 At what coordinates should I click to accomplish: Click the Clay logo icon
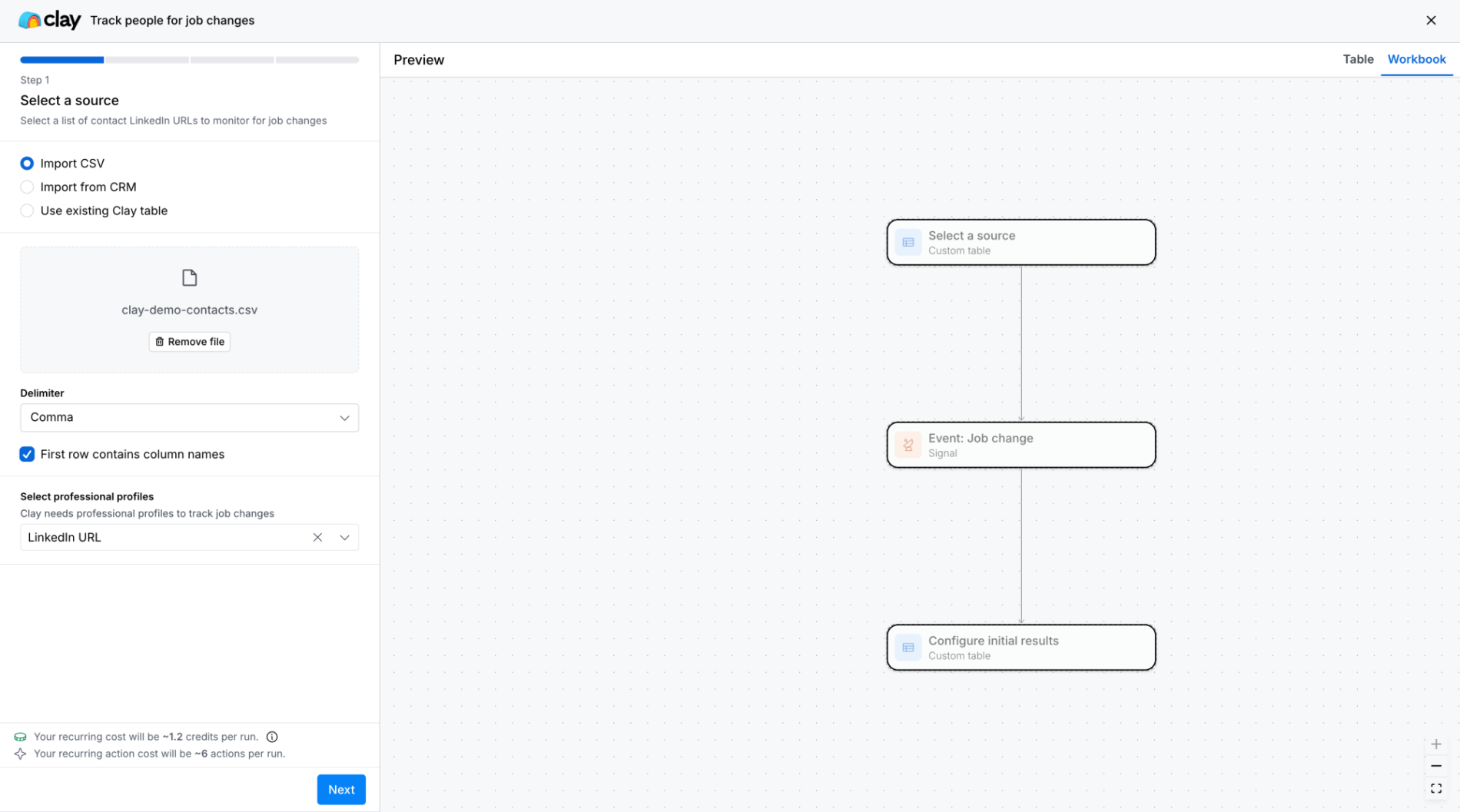pos(29,21)
